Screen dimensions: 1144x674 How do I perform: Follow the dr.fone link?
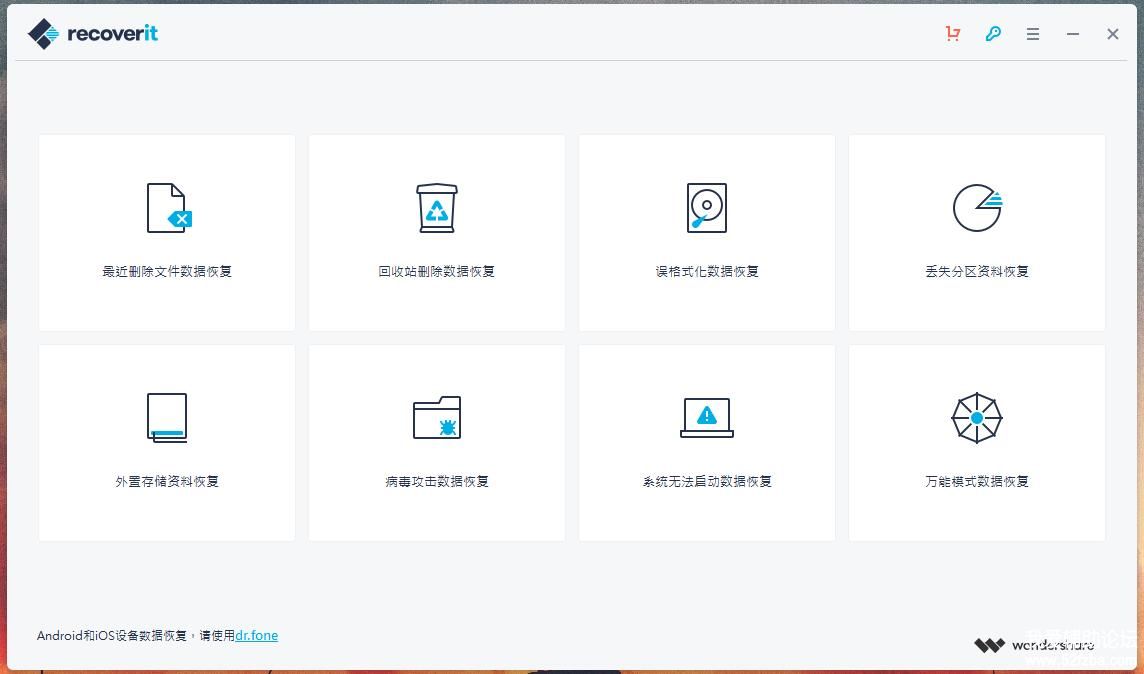pos(256,635)
